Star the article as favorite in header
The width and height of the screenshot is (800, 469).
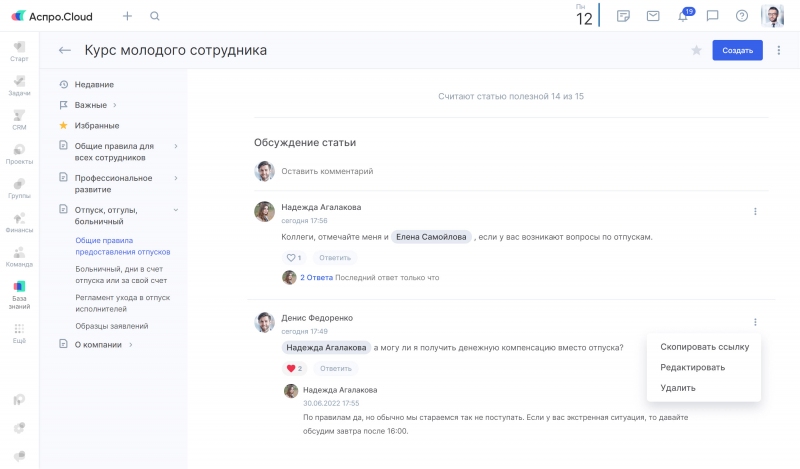click(696, 50)
